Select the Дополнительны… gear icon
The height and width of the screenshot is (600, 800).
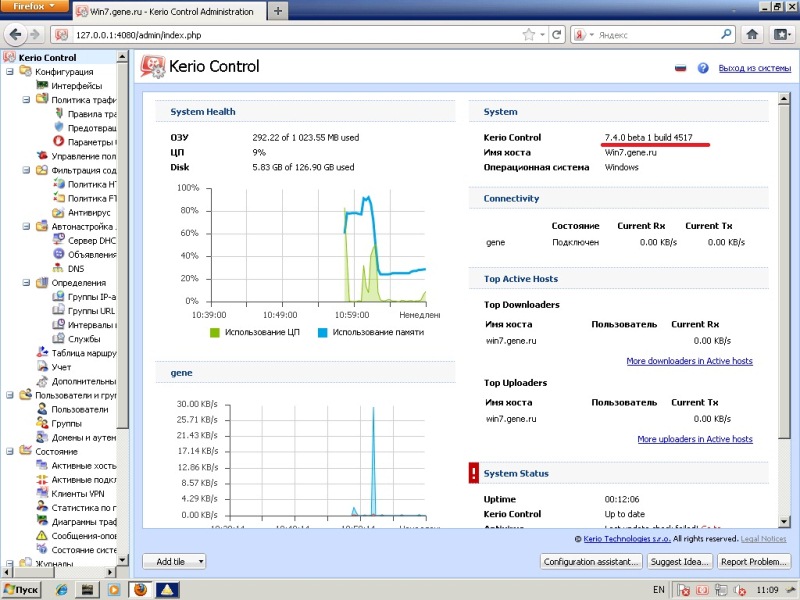42,381
